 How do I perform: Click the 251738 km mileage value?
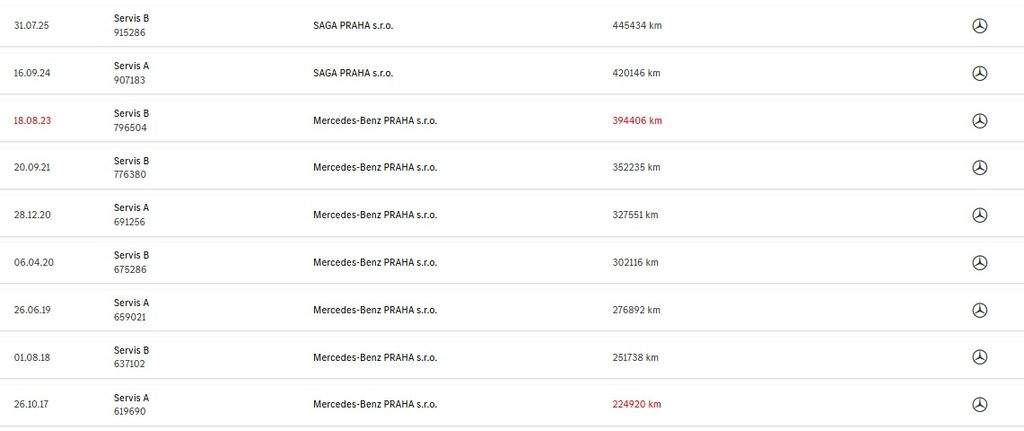coord(637,357)
